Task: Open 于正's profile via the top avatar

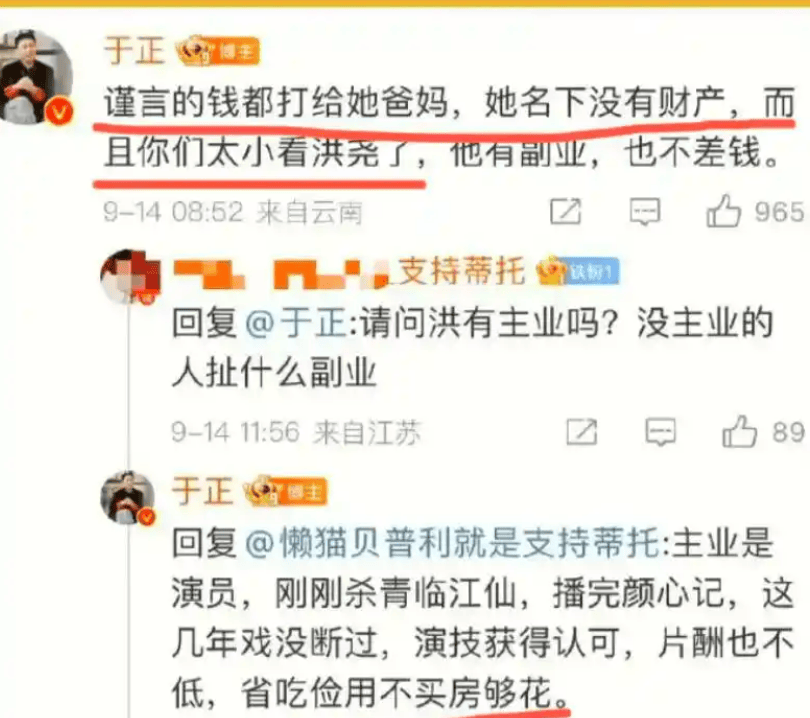Action: [36, 76]
